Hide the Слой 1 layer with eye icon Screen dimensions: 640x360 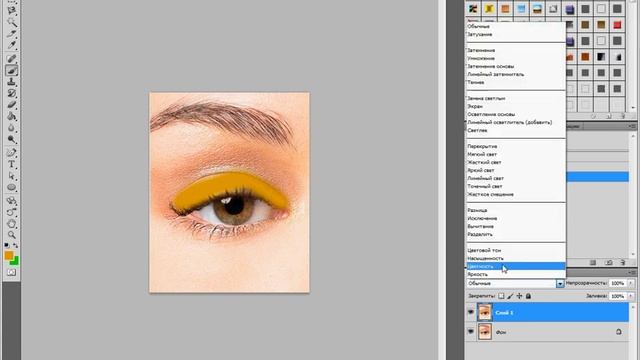pyautogui.click(x=471, y=312)
